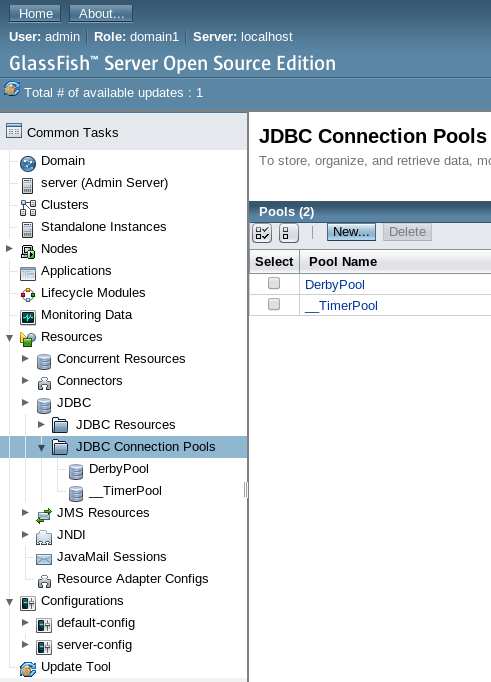Click the server (Admin Server) icon
Image resolution: width=491 pixels, height=682 pixels.
[27, 186]
